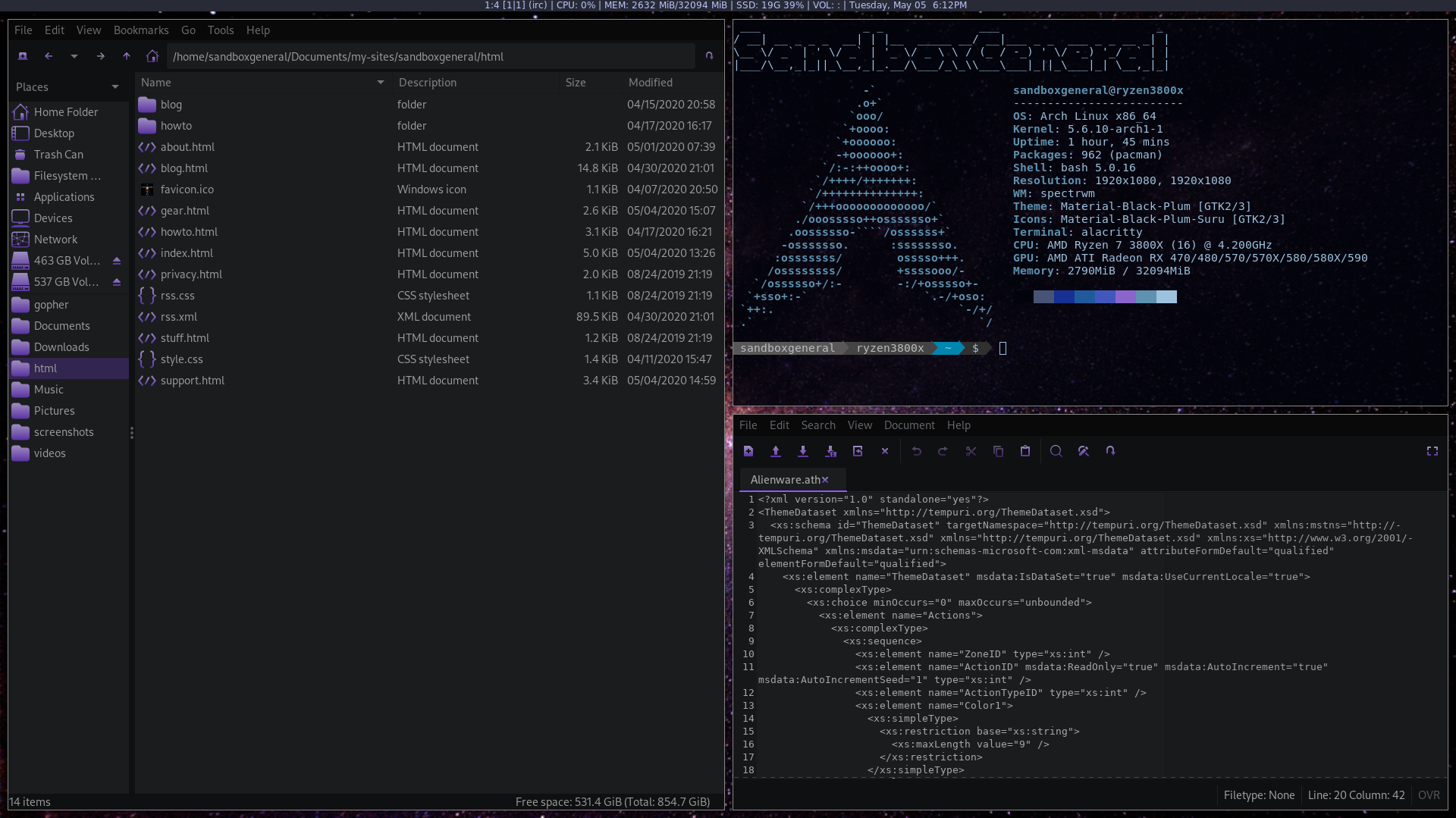Click the terminal prompt cursor
Viewport: 1456px width, 818px height.
click(x=1003, y=348)
